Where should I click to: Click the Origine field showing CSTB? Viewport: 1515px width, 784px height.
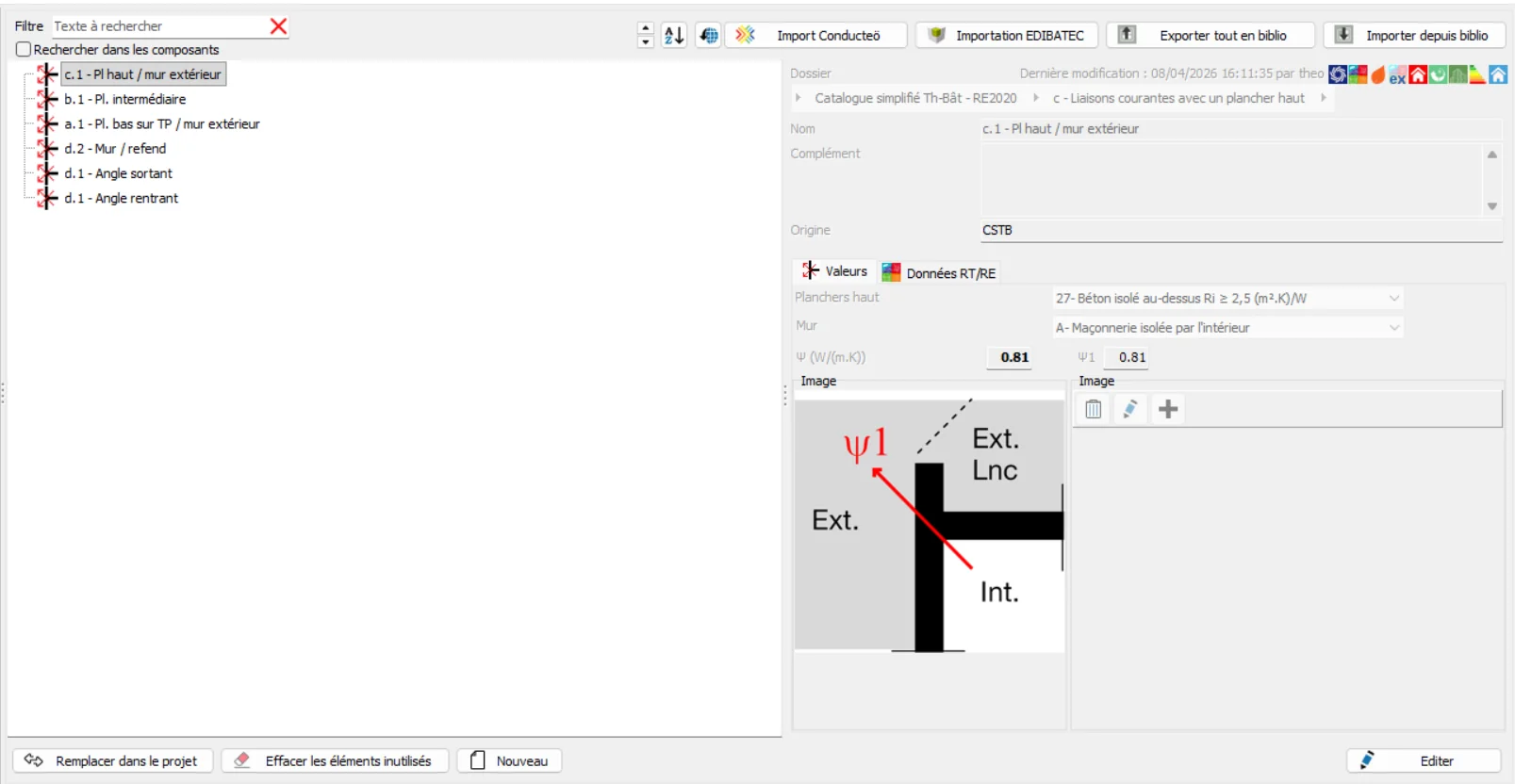click(x=1242, y=231)
